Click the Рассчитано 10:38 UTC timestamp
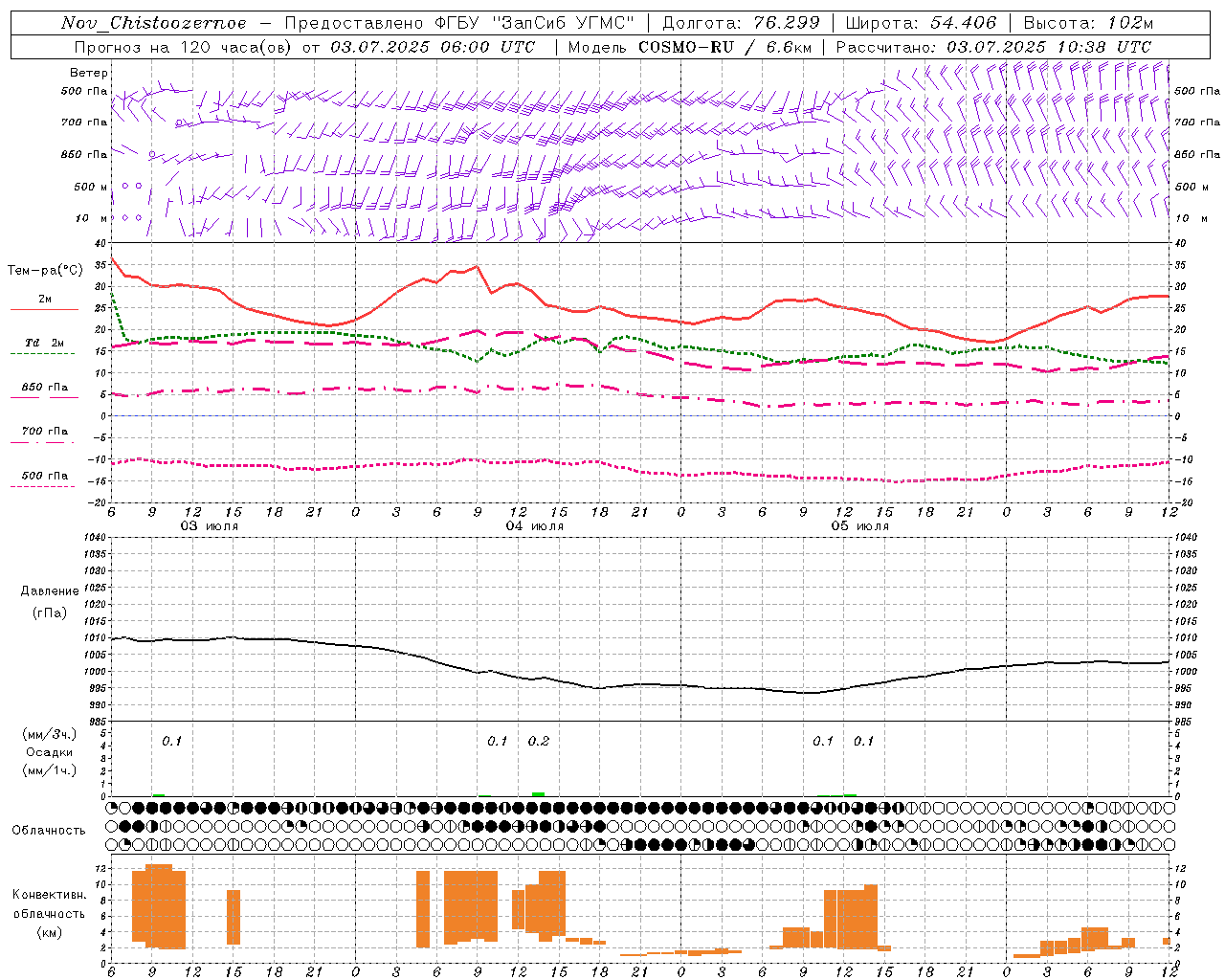This screenshot has width=1225, height=980. coord(993,47)
